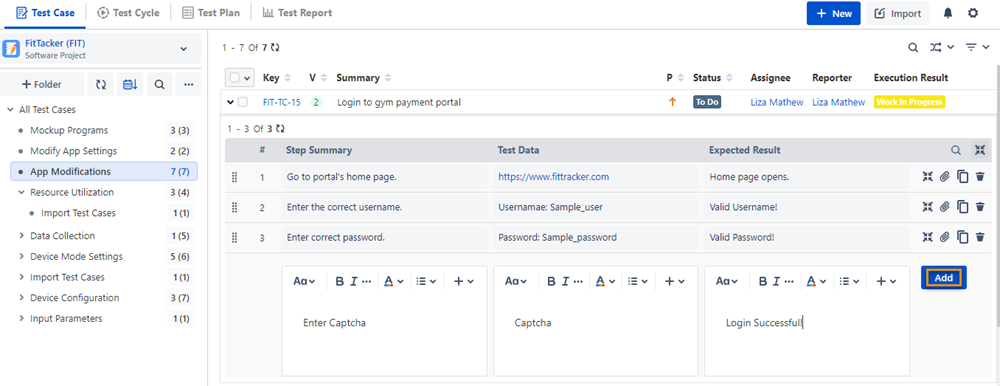This screenshot has width=1001, height=386.
Task: Open text color picker in Step Summary editor
Action: point(393,281)
